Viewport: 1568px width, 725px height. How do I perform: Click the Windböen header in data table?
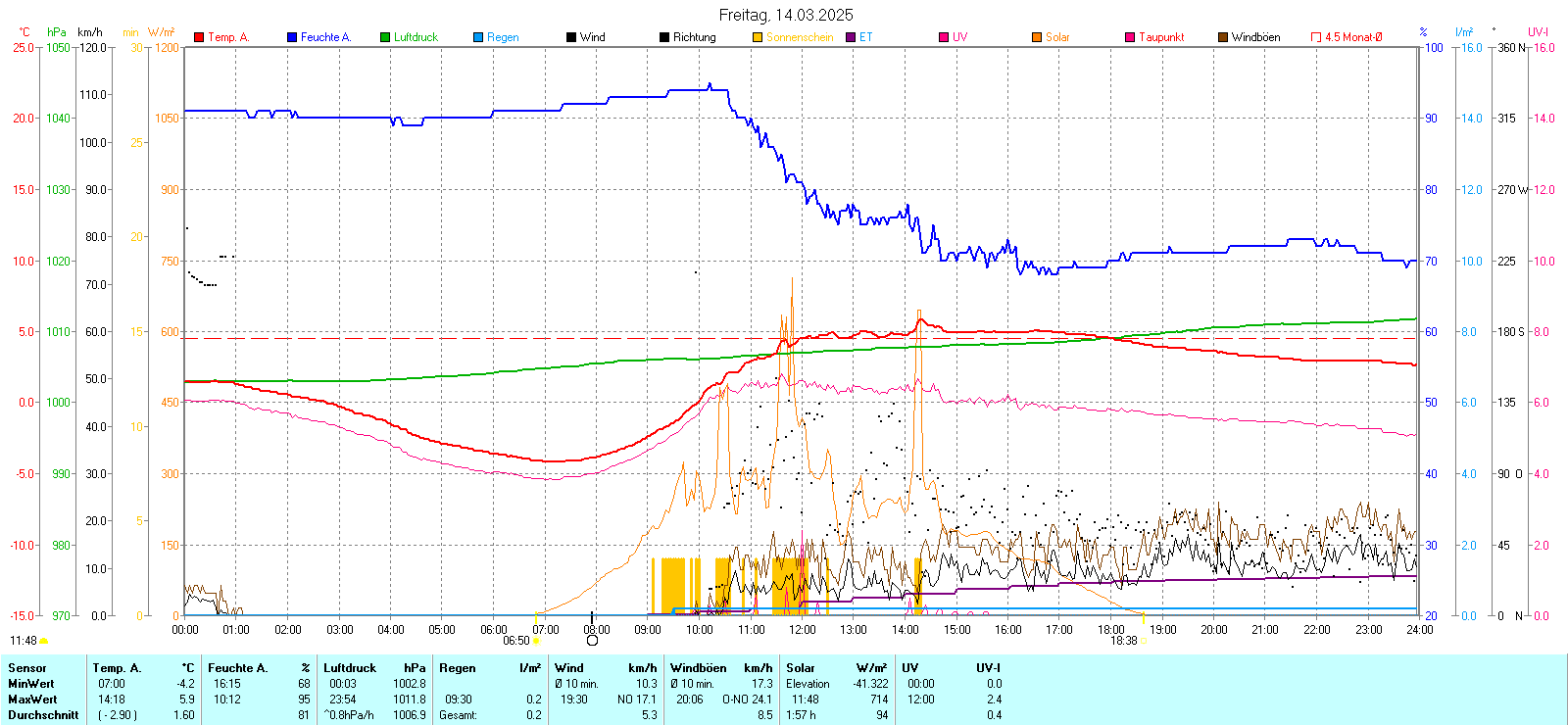coord(698,668)
